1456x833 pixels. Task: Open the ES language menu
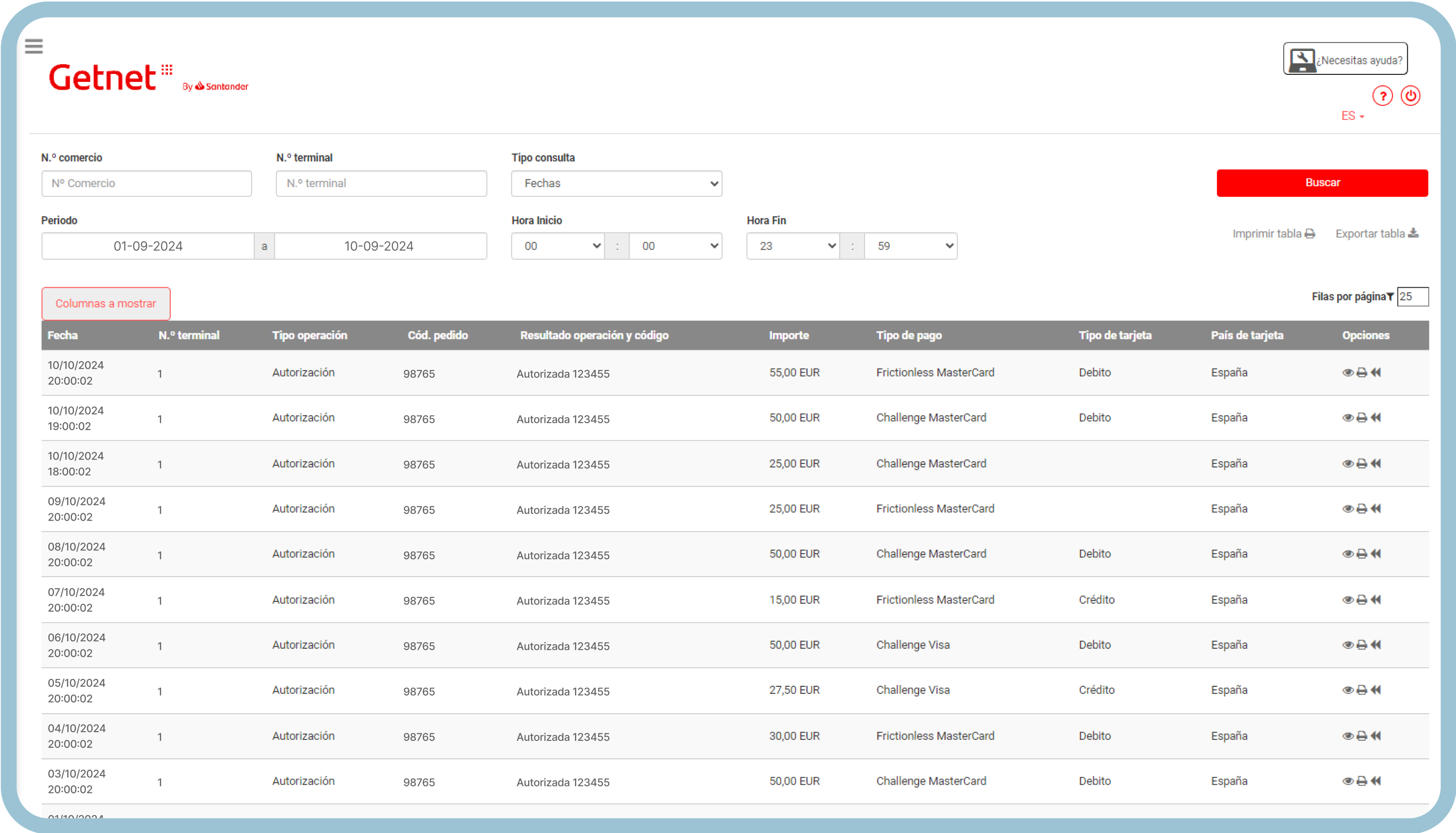tap(1352, 116)
